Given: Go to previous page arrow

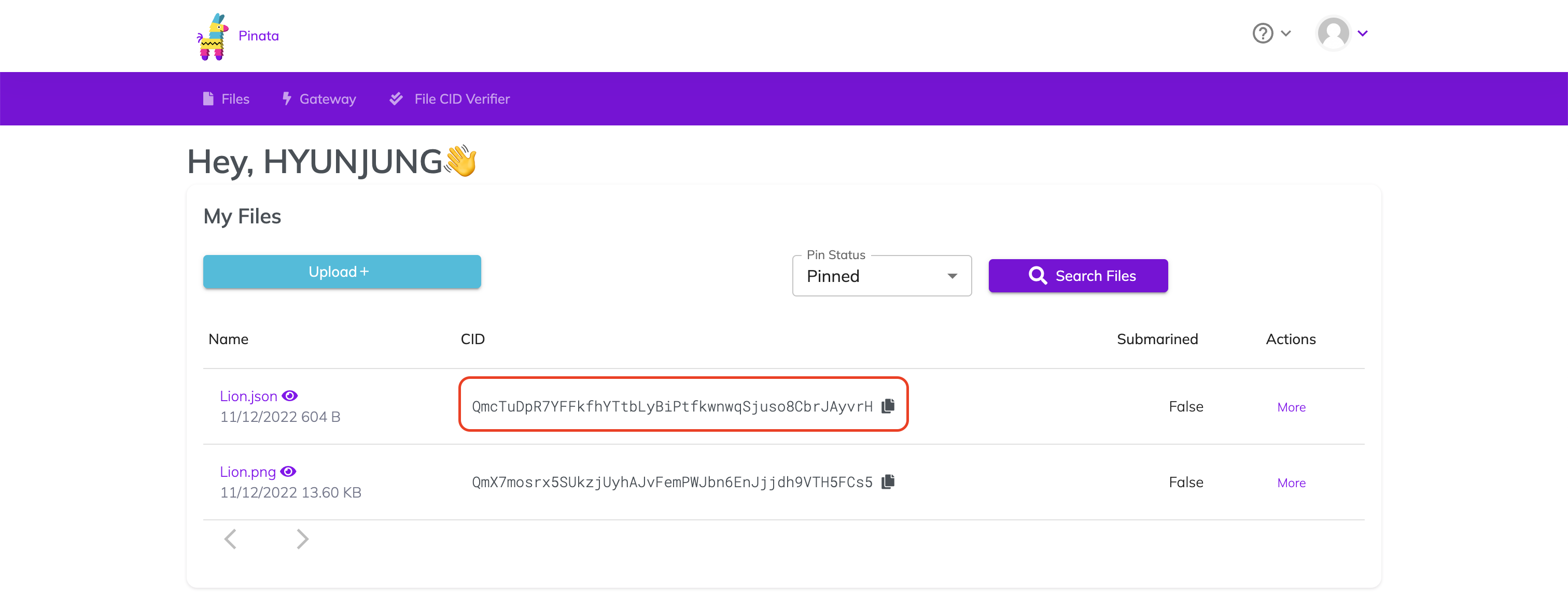Looking at the screenshot, I should (231, 539).
